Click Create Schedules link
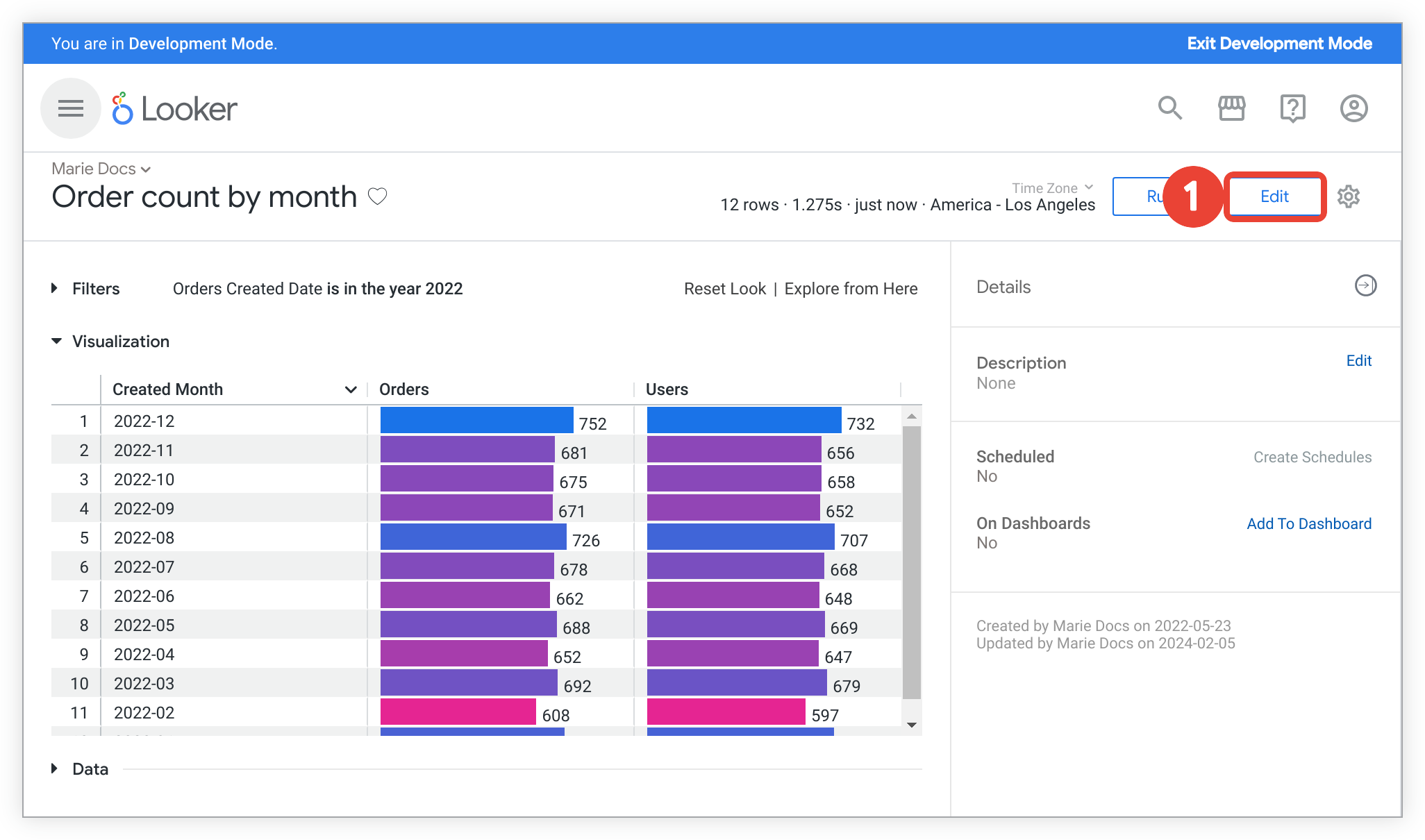Image resolution: width=1425 pixels, height=840 pixels. pyautogui.click(x=1312, y=458)
